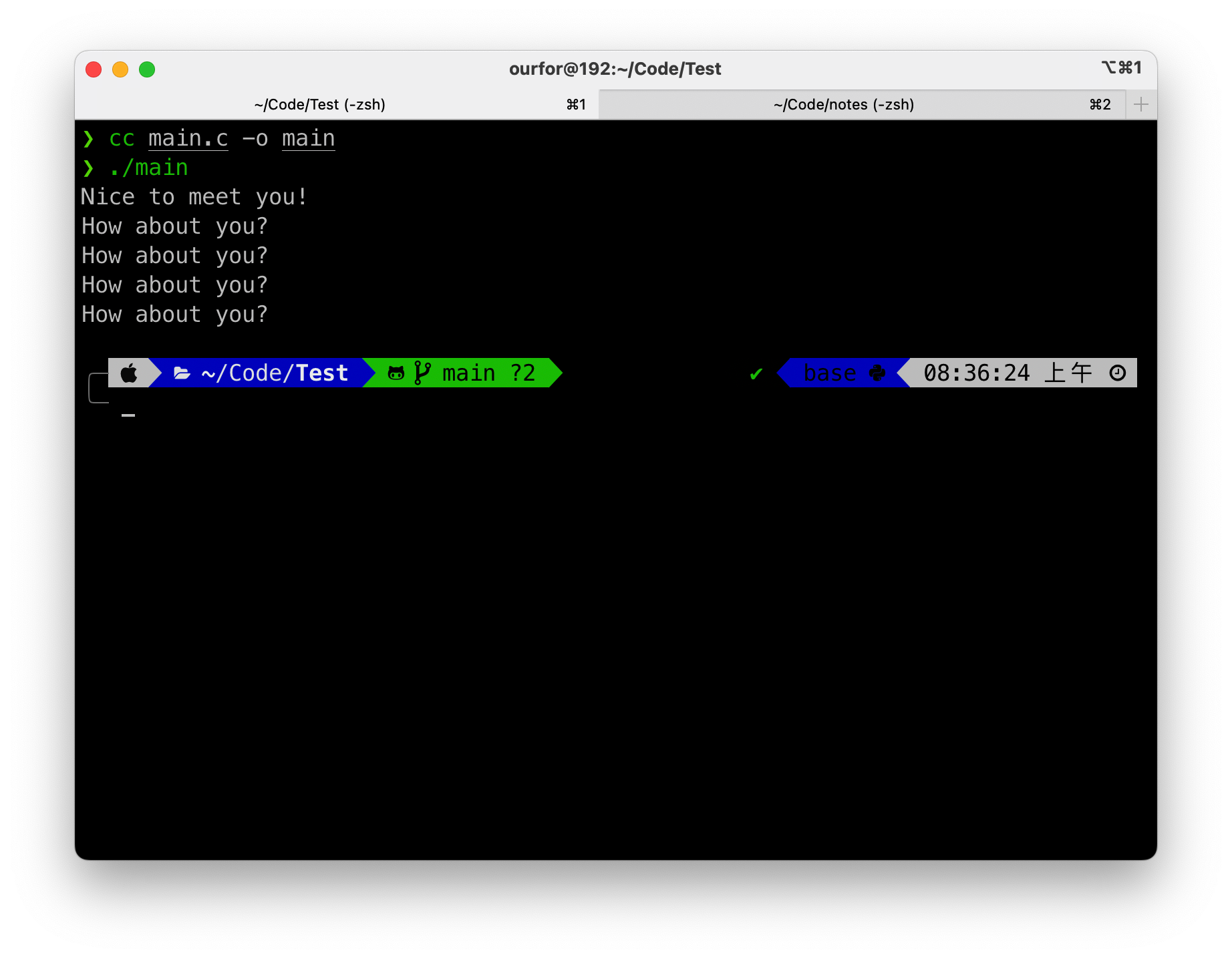The width and height of the screenshot is (1232, 959).
Task: Switch to the ~/Code/notes tab
Action: 843,104
